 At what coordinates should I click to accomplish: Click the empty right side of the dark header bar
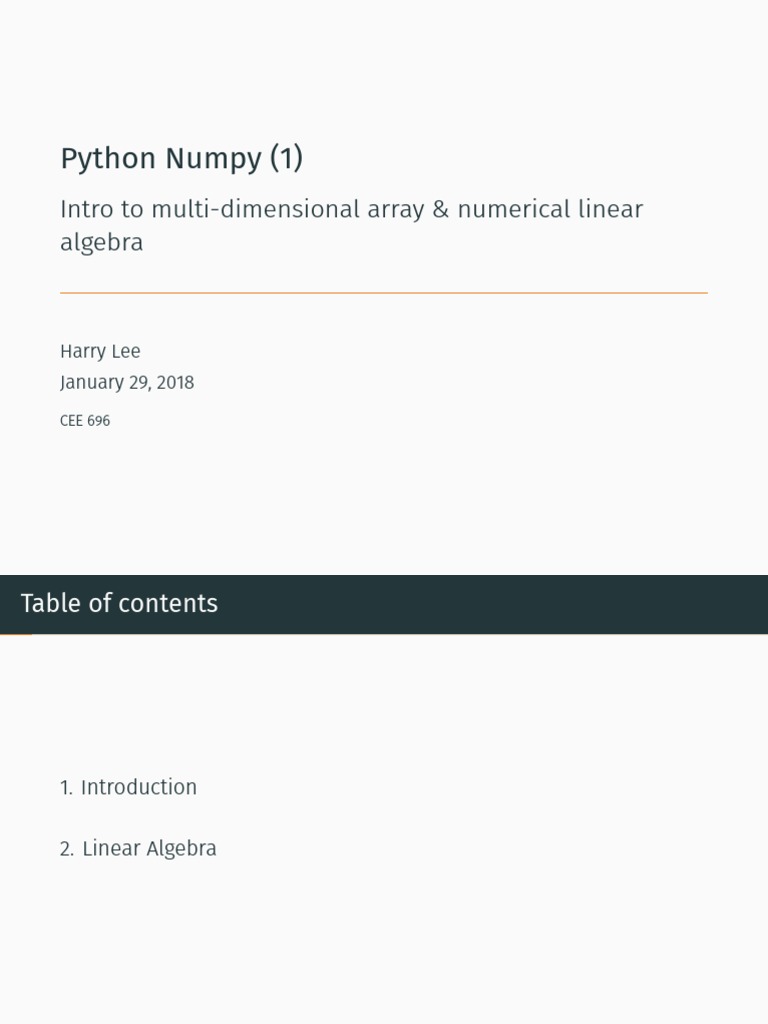[550, 604]
